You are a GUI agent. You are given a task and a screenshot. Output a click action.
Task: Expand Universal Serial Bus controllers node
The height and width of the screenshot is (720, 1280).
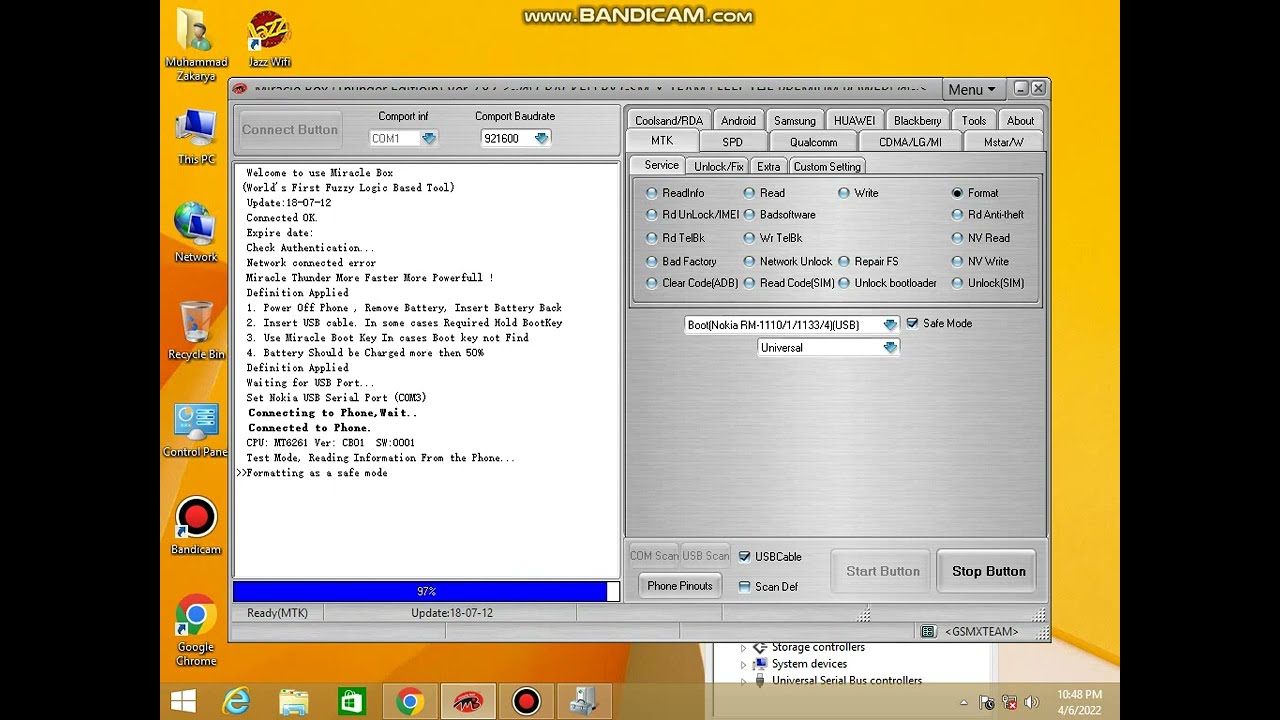[x=743, y=681]
